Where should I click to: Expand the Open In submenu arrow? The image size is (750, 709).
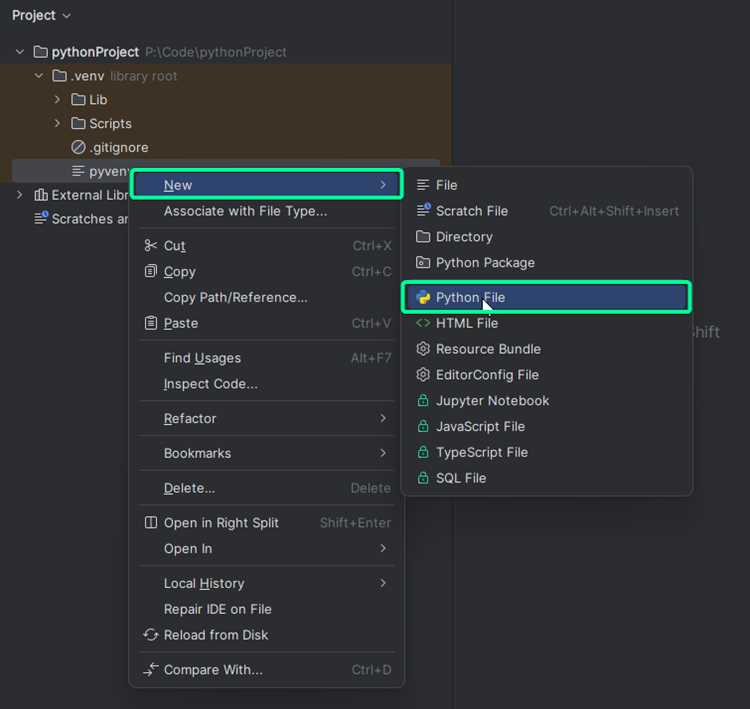coord(383,548)
